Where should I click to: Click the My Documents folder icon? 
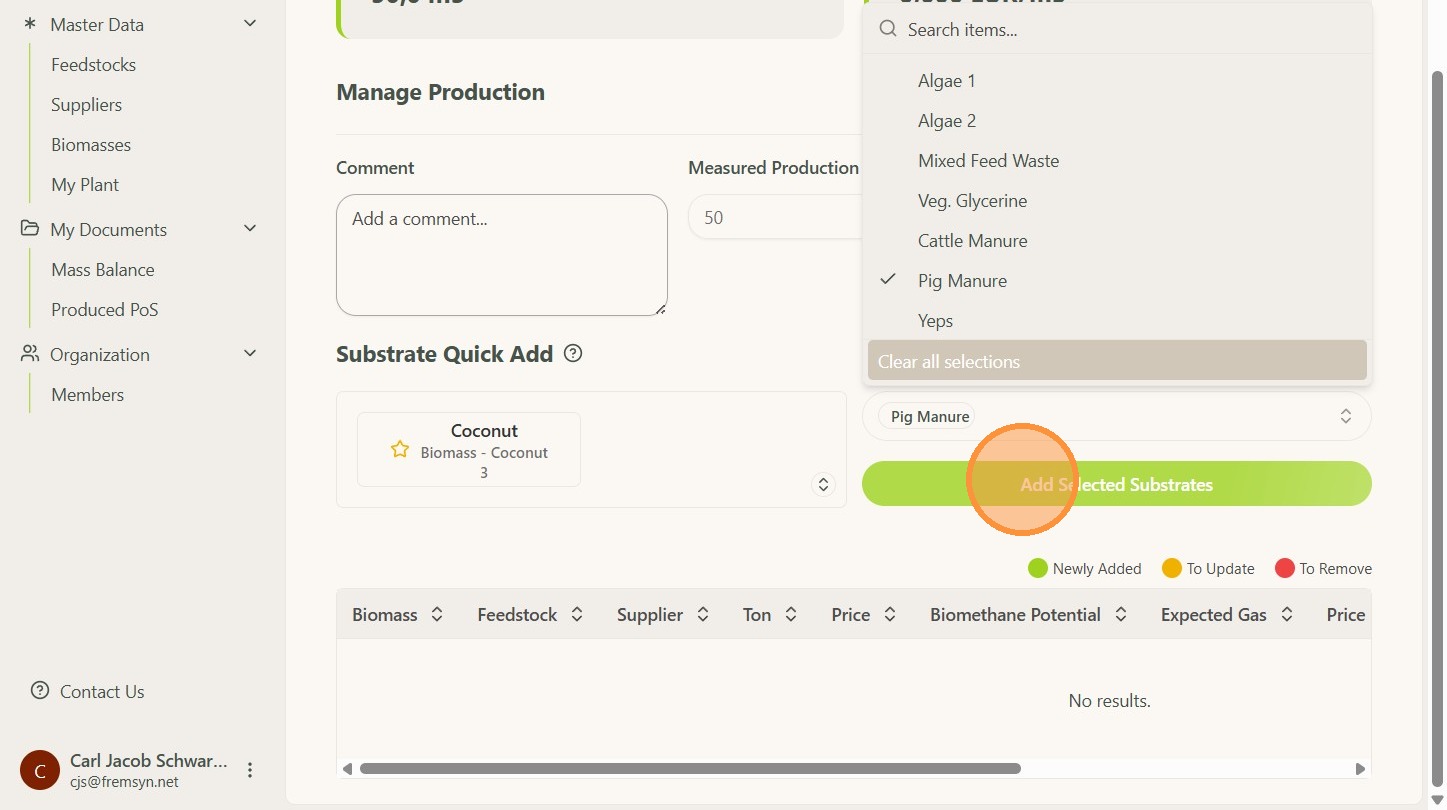[x=30, y=229]
